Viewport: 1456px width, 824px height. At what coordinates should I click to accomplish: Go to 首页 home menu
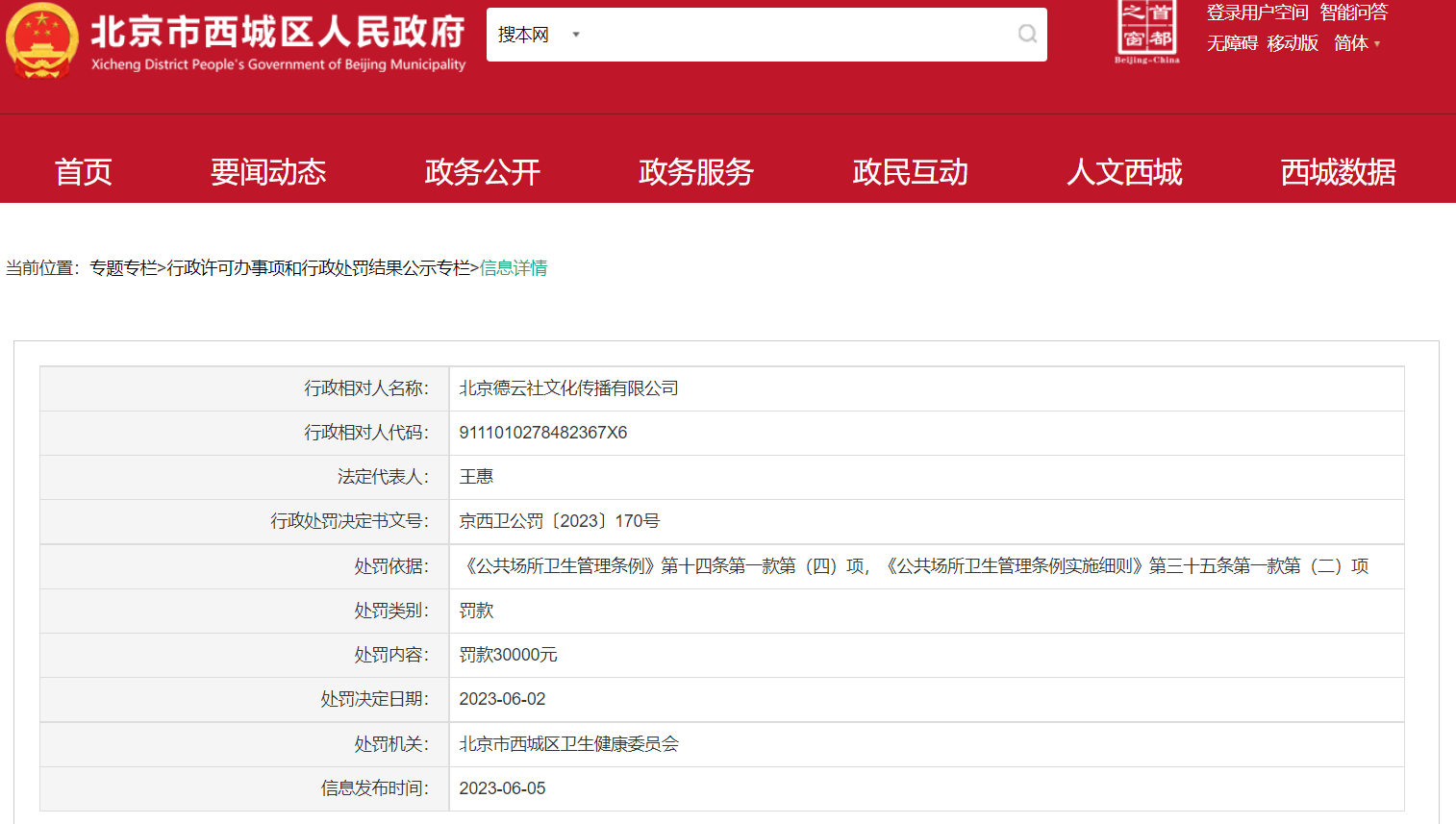[83, 172]
